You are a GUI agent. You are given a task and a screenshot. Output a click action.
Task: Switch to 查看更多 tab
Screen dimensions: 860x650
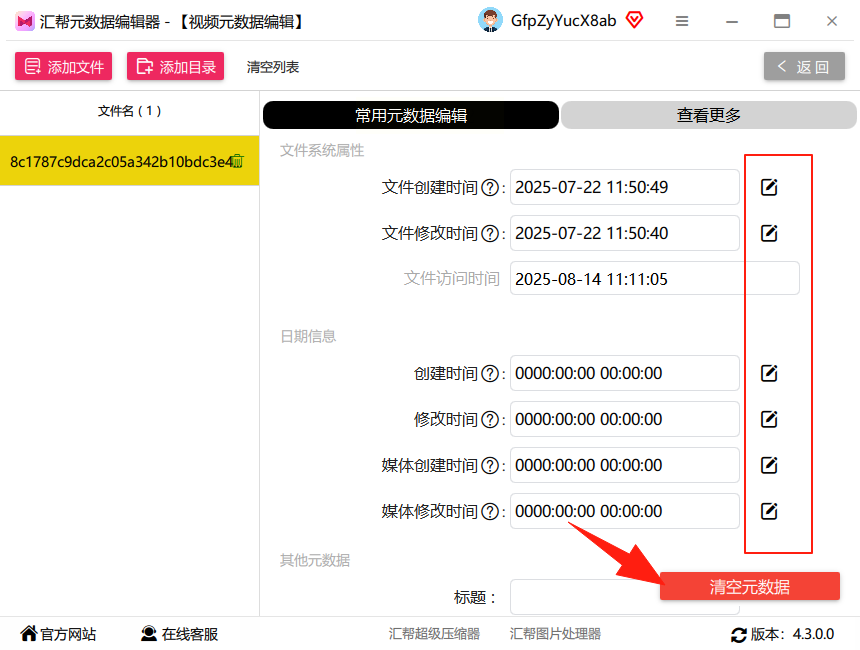708,115
